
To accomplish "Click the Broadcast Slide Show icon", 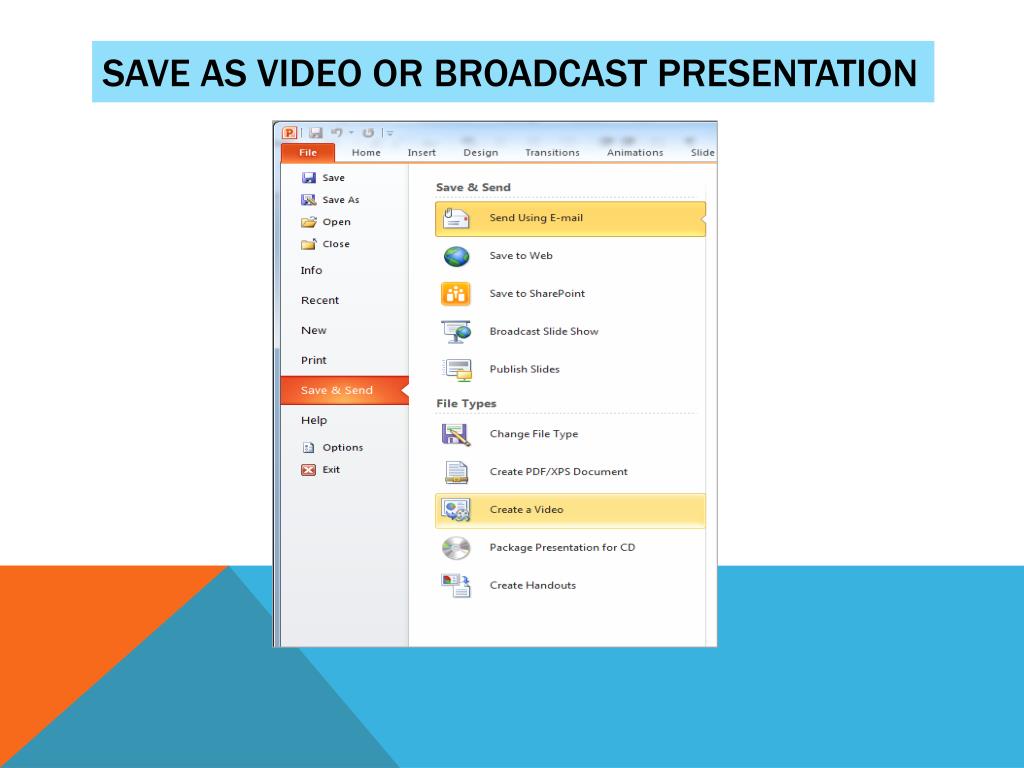I will tap(456, 332).
